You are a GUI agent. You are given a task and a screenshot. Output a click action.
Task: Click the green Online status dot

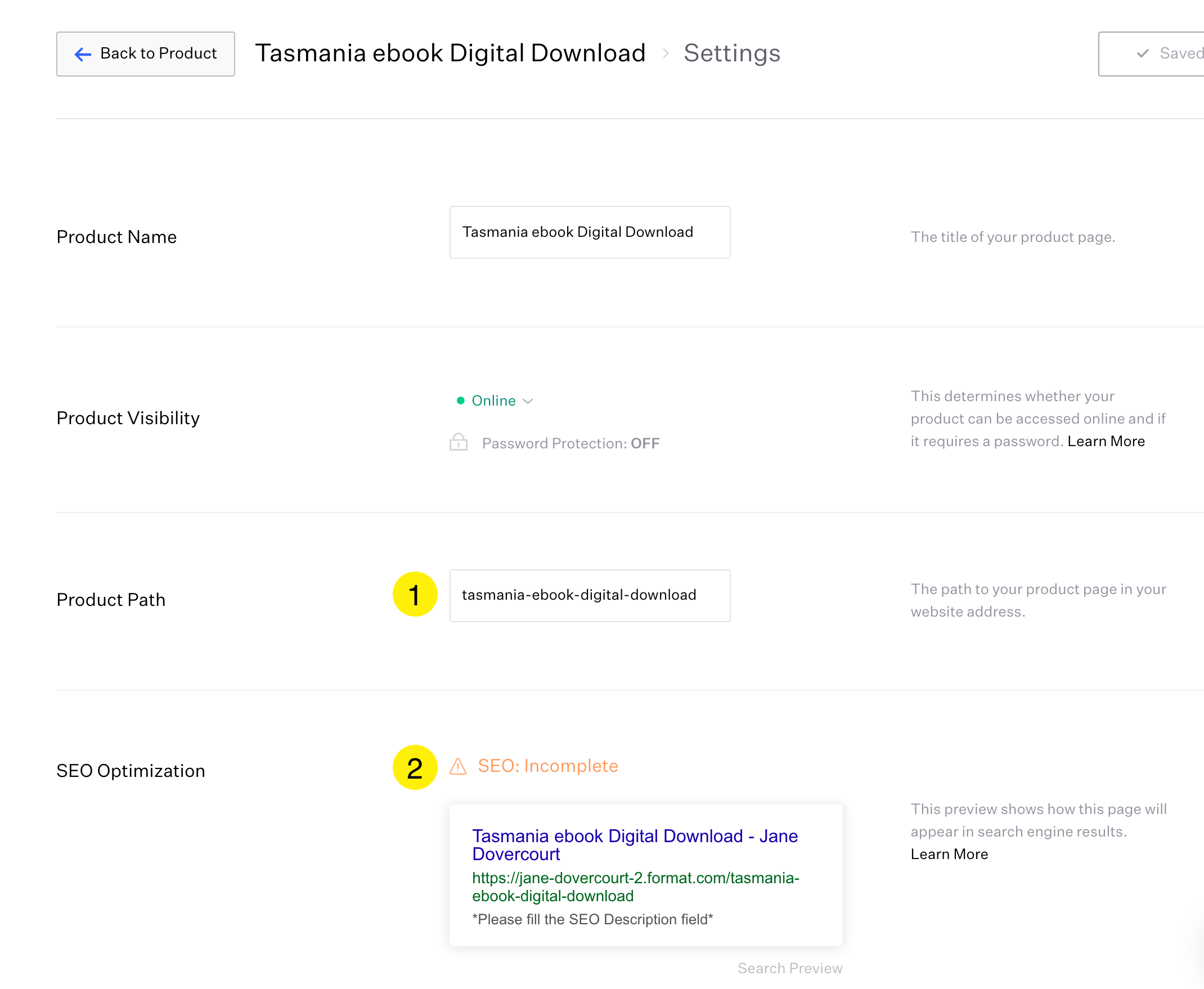pos(460,401)
